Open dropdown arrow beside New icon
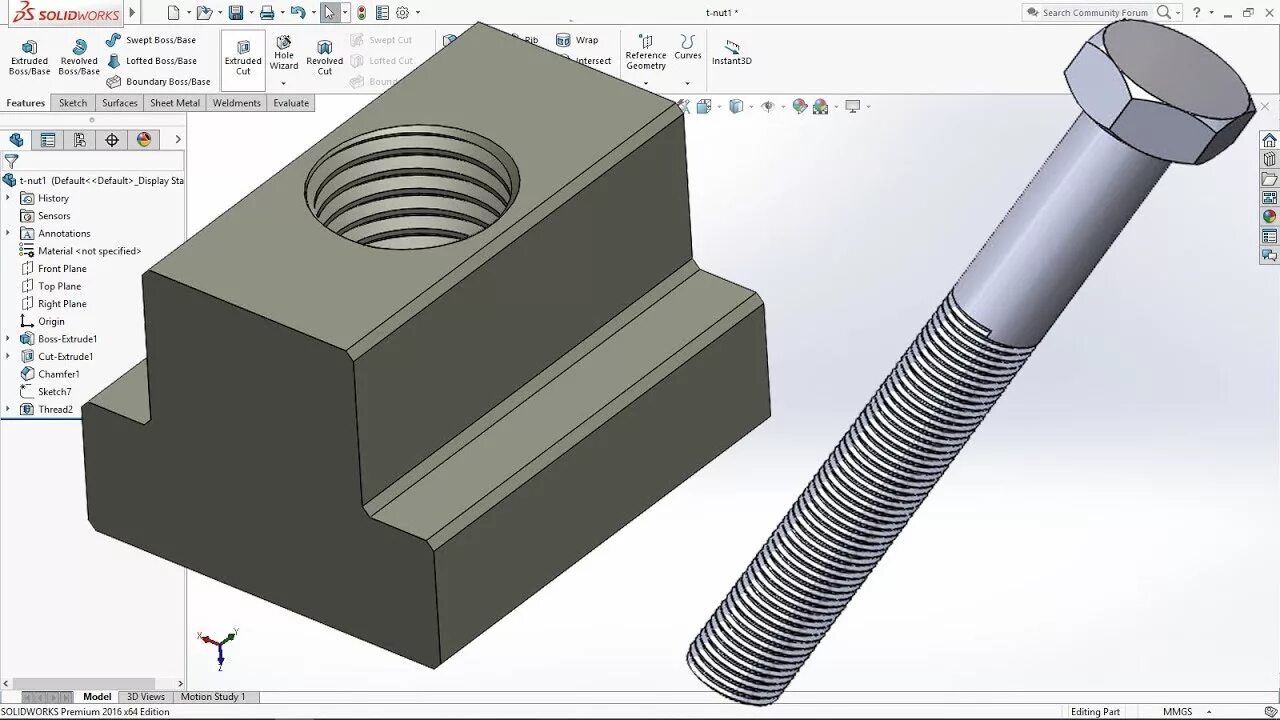This screenshot has width=1280, height=720. (x=188, y=13)
